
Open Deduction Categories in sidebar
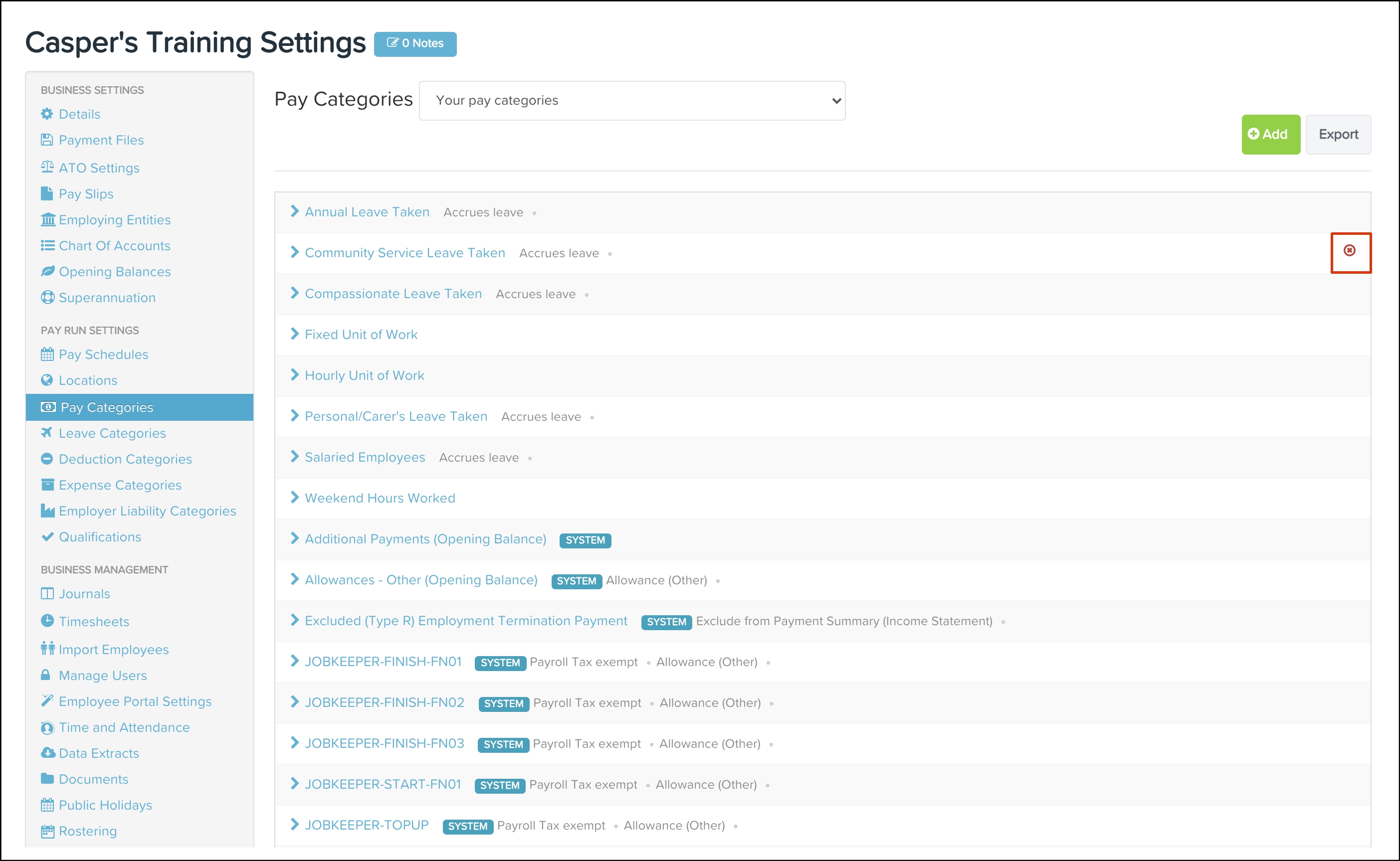coord(125,459)
